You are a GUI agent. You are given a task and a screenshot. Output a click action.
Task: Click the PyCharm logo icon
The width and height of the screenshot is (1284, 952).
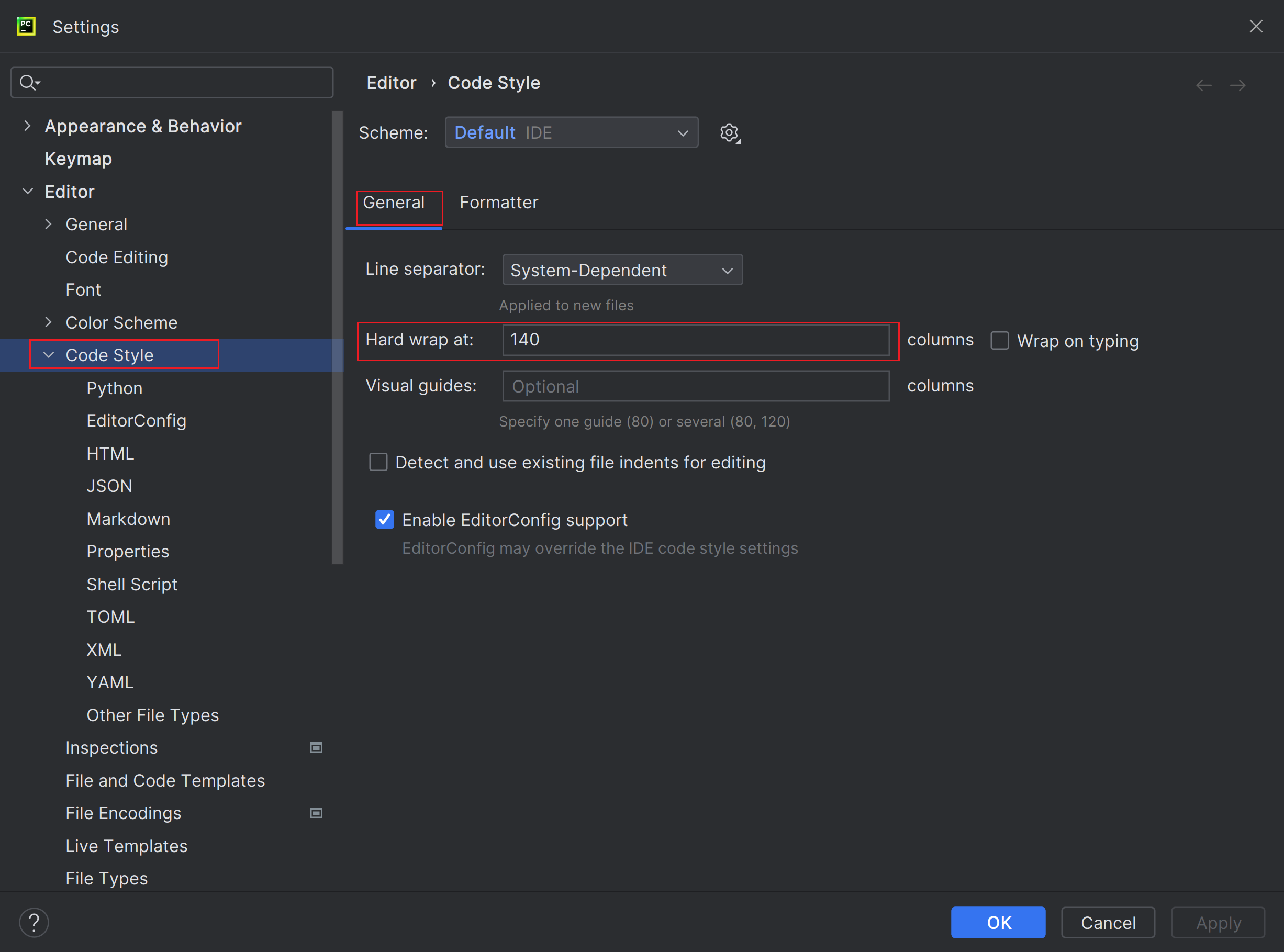[x=26, y=27]
